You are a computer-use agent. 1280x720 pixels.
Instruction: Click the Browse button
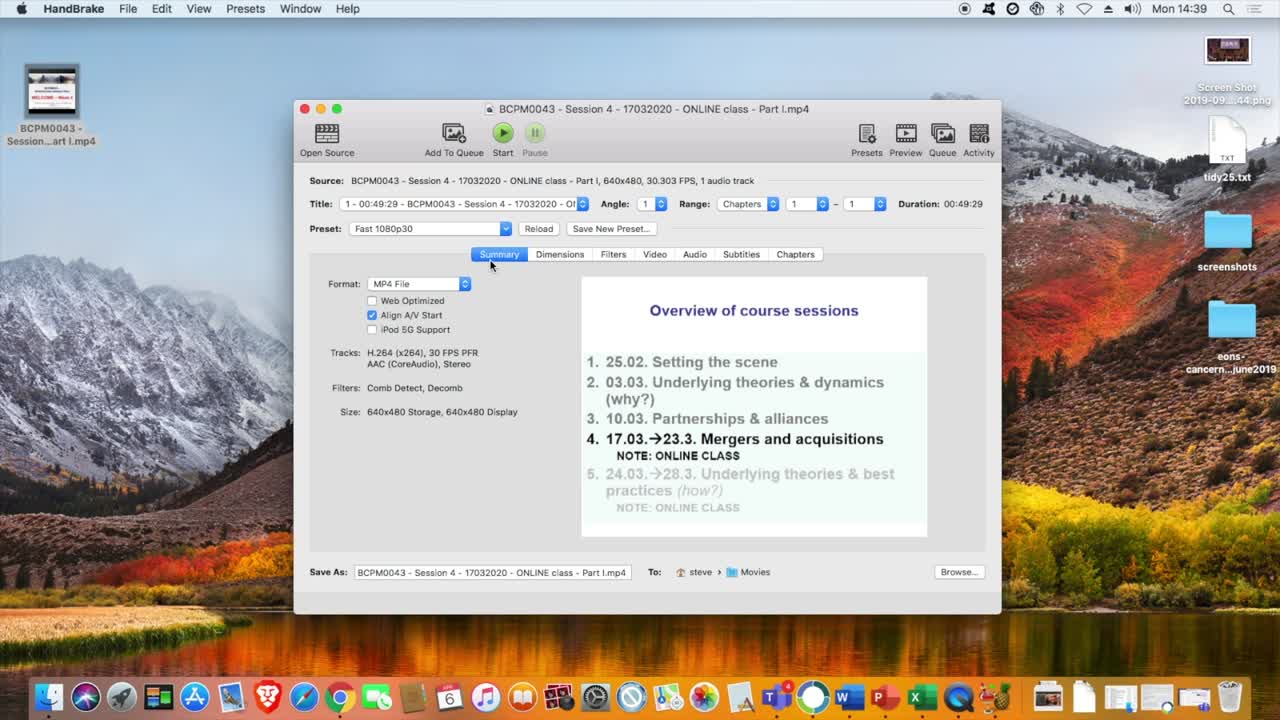pyautogui.click(x=959, y=572)
